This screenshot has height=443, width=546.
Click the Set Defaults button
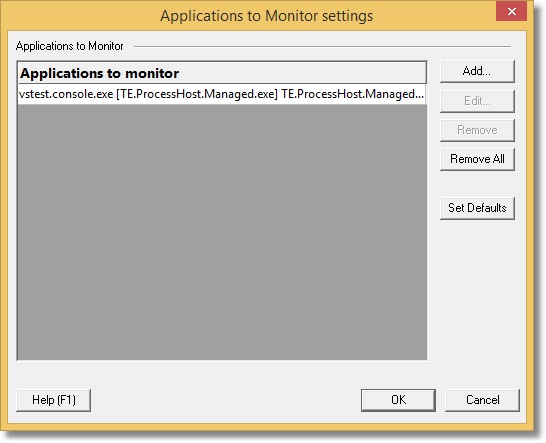pos(477,208)
